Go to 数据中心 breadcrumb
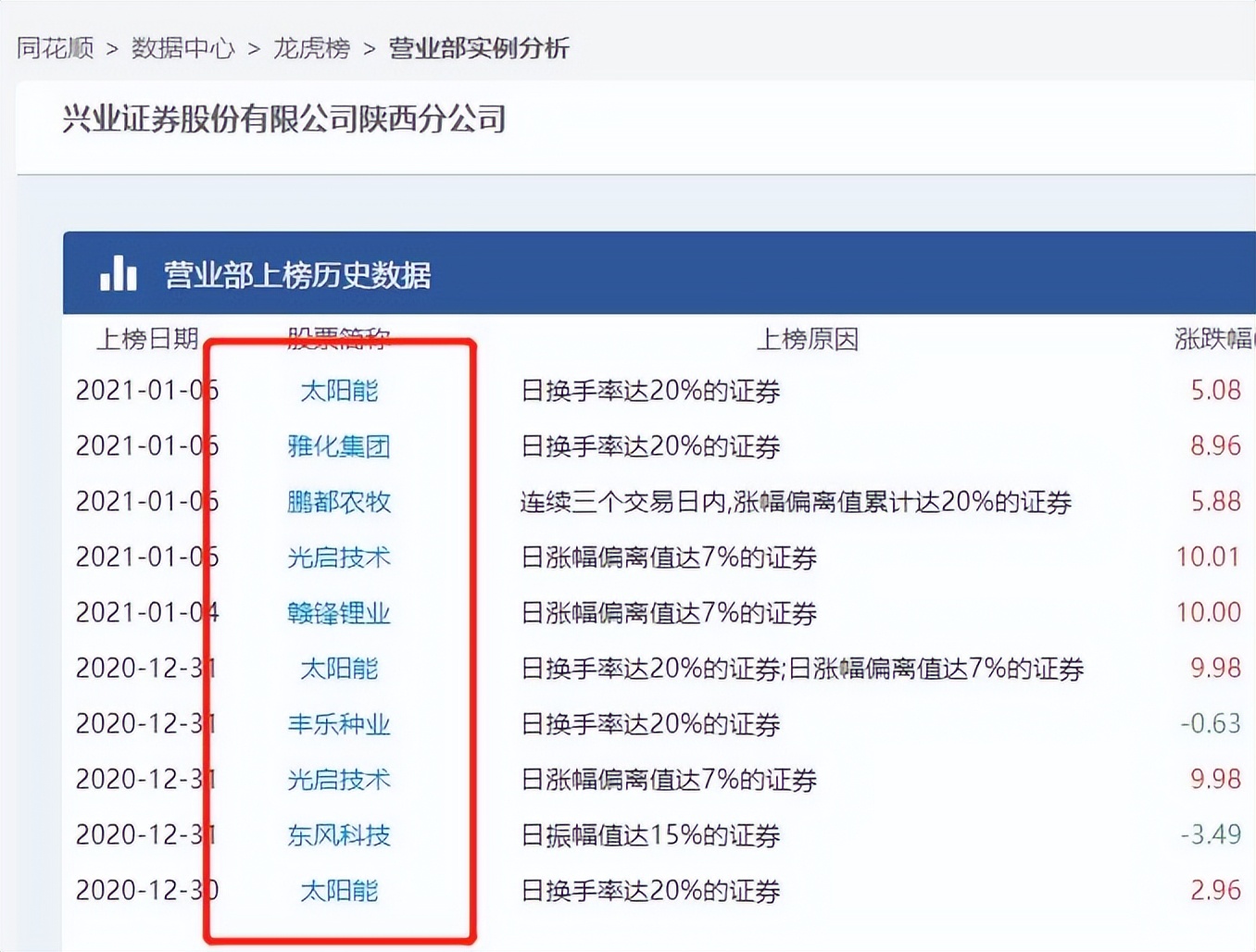1256x952 pixels. 182,48
